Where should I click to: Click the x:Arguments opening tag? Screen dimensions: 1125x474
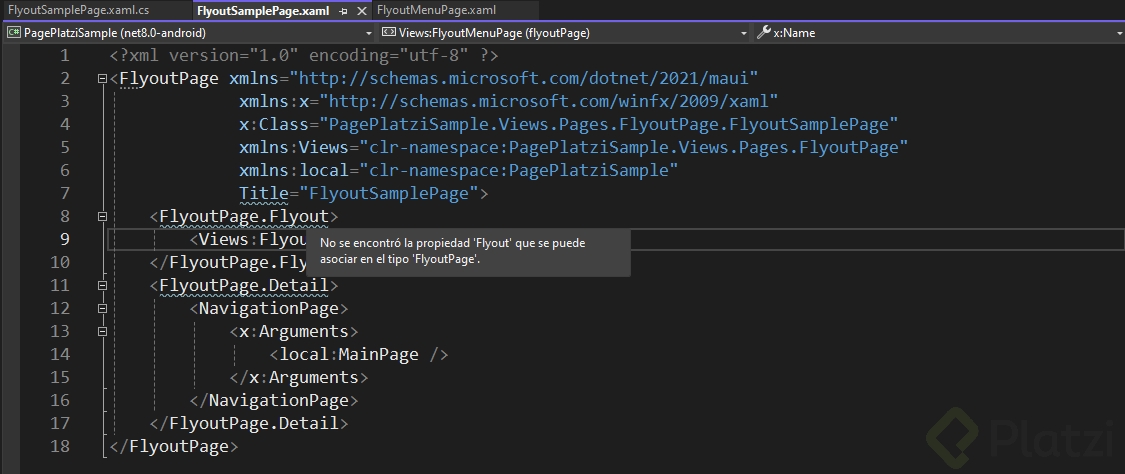[x=294, y=331]
